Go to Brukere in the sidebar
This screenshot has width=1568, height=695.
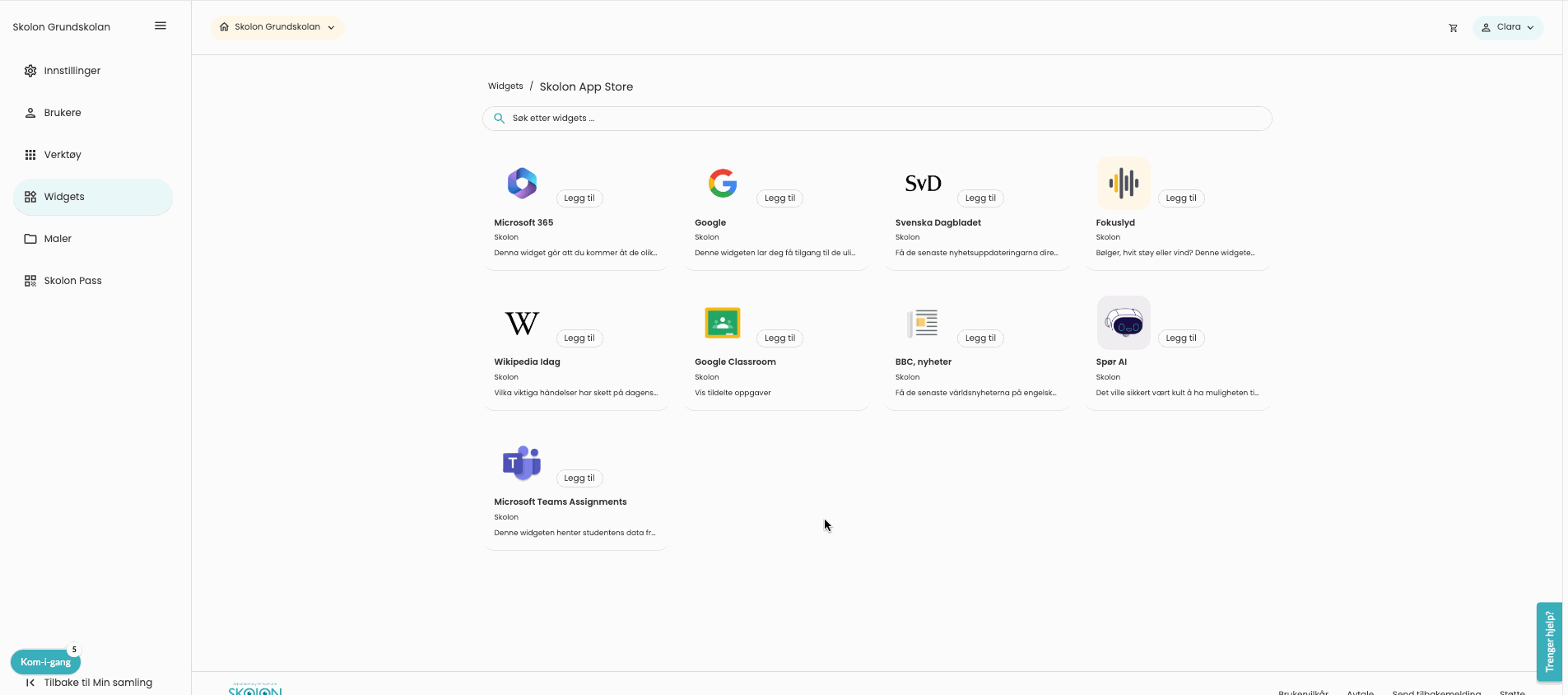point(63,113)
